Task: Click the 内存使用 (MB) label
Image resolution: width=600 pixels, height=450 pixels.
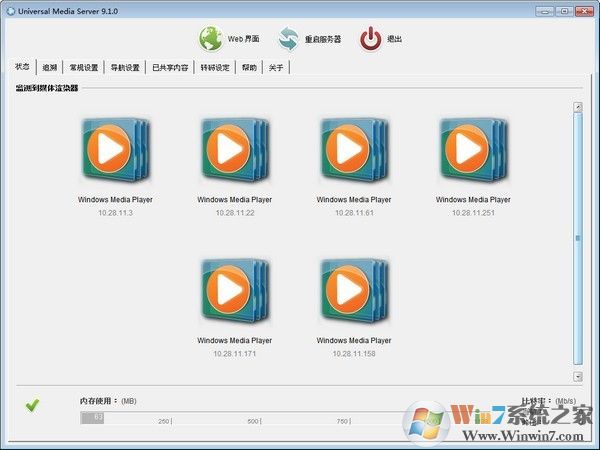Action: coord(108,401)
